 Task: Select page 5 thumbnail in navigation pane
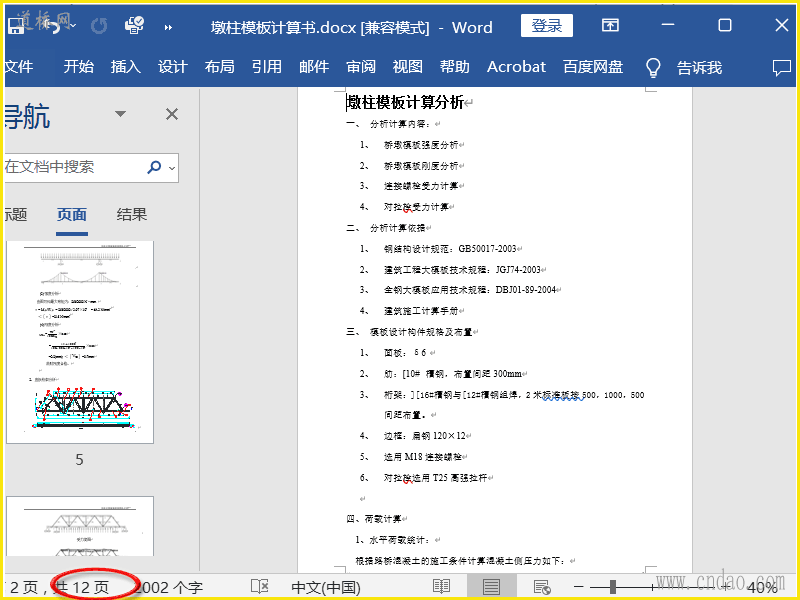80,342
